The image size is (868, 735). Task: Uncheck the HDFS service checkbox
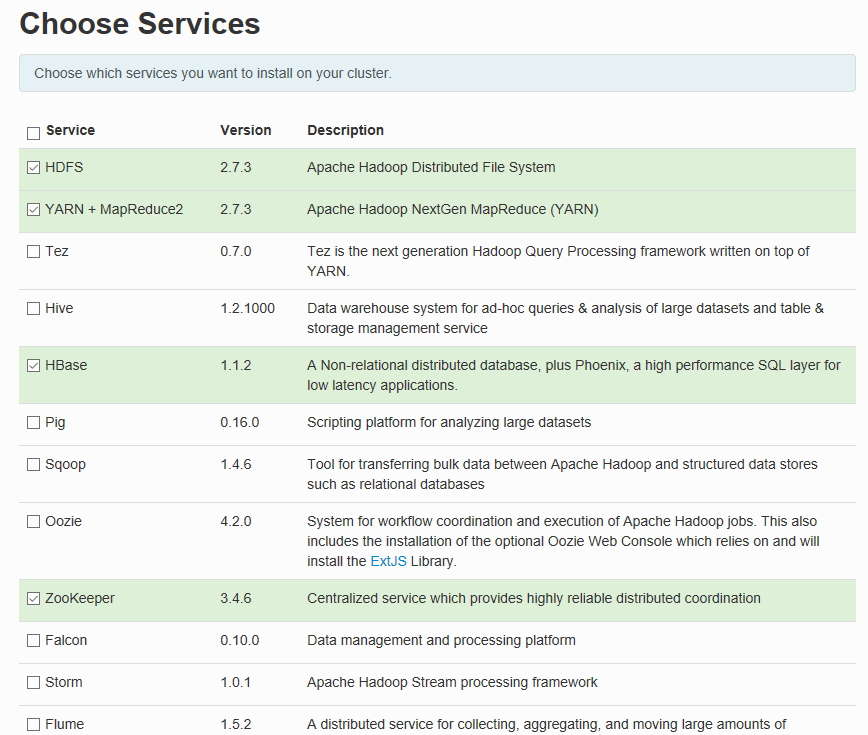(x=34, y=168)
